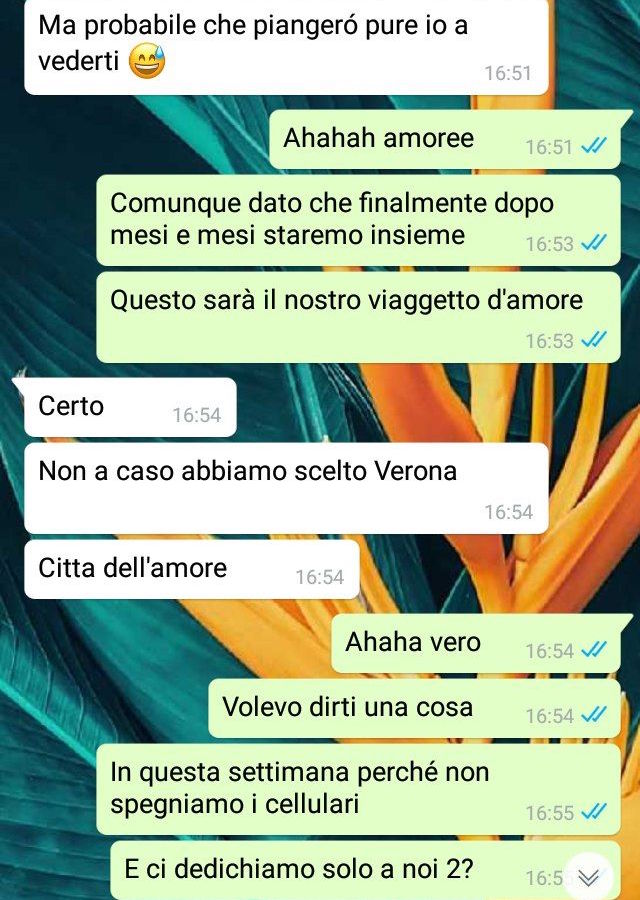Tap 'Questo sarà il nostro viaggetto d'amore' bubble

359,317
